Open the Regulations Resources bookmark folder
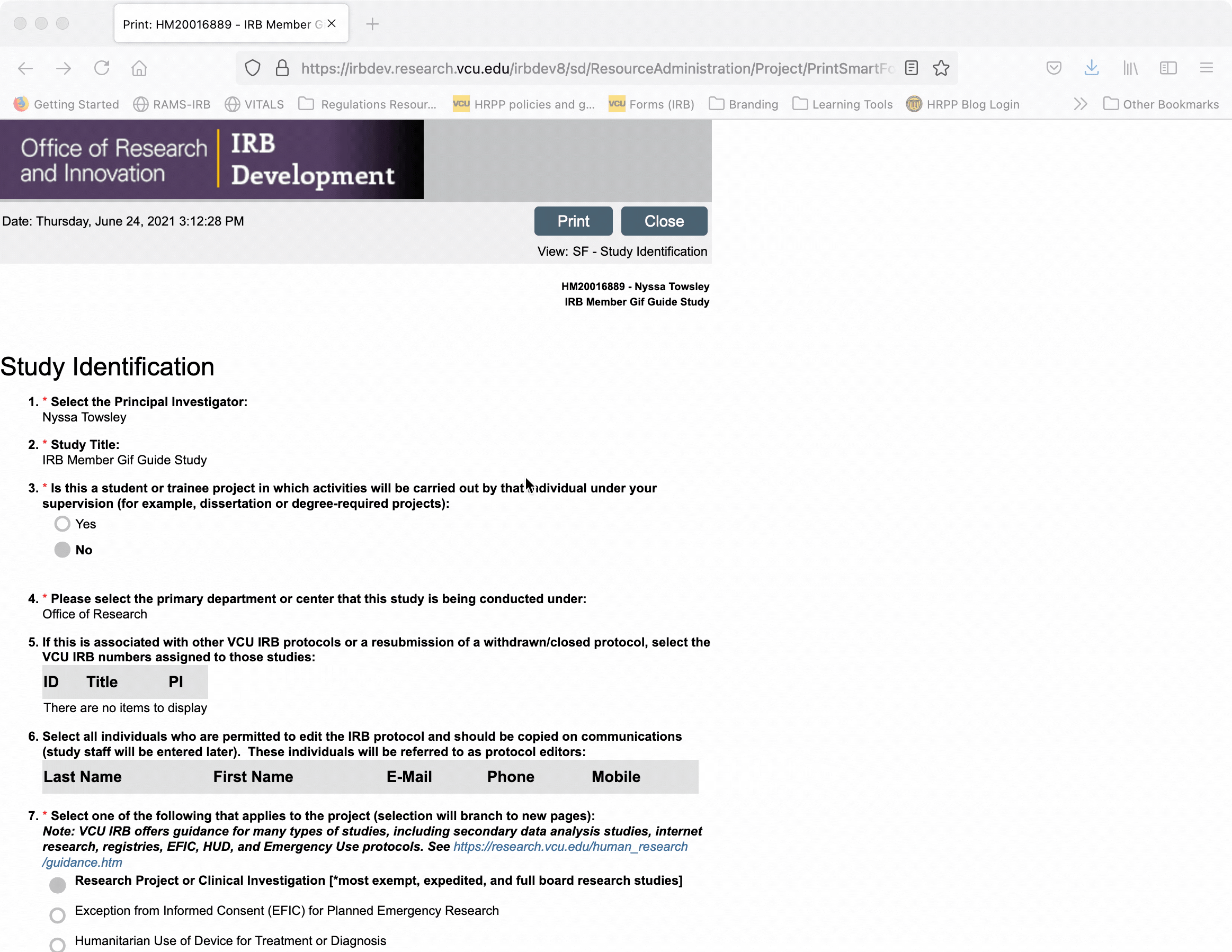1232x952 pixels. tap(367, 104)
